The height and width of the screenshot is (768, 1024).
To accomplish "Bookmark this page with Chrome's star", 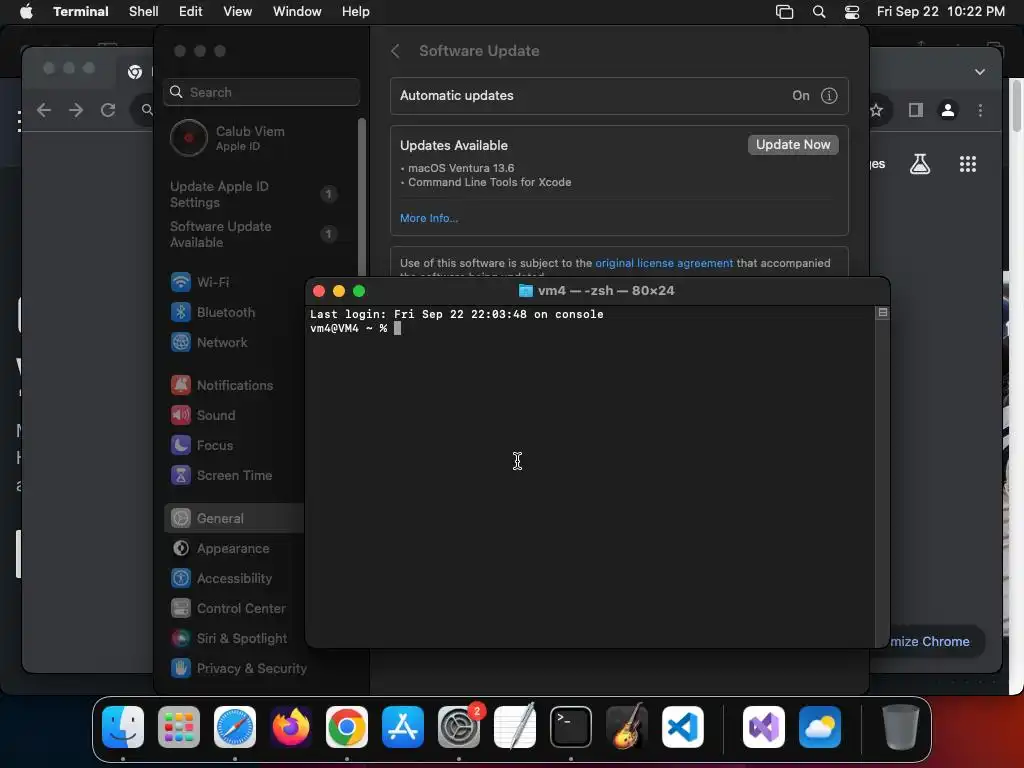I will point(876,110).
